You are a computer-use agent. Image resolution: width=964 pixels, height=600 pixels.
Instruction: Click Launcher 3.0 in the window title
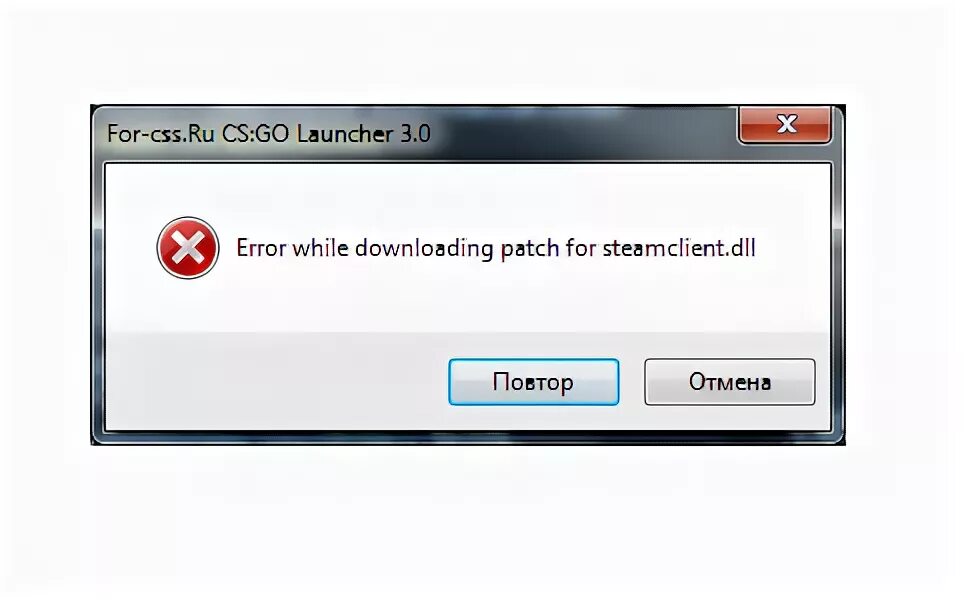pos(363,133)
